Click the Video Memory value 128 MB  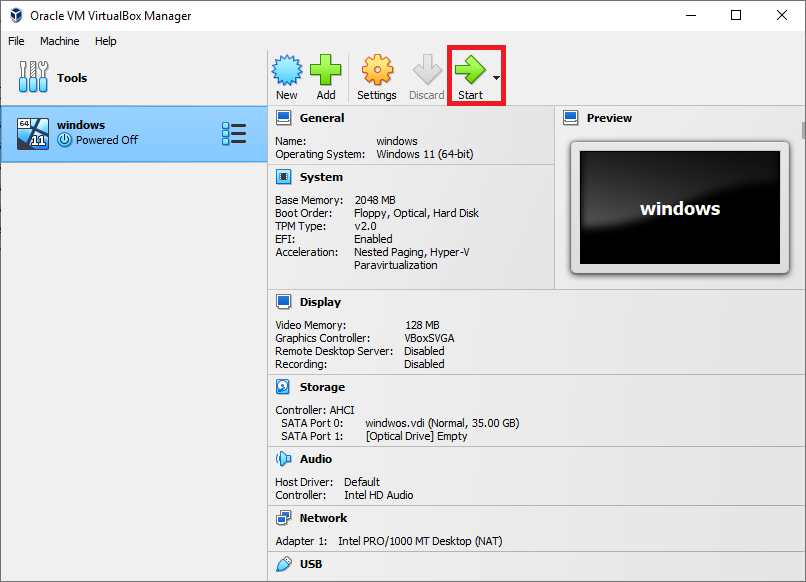422,325
